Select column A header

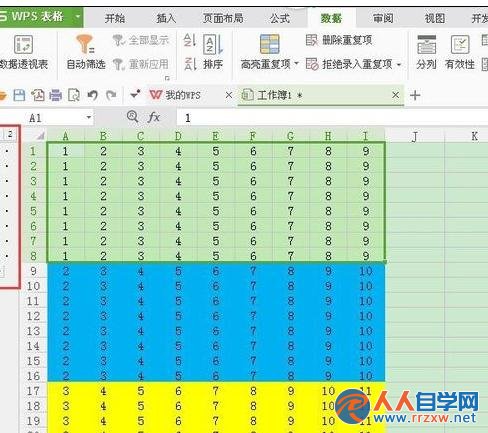(x=66, y=136)
